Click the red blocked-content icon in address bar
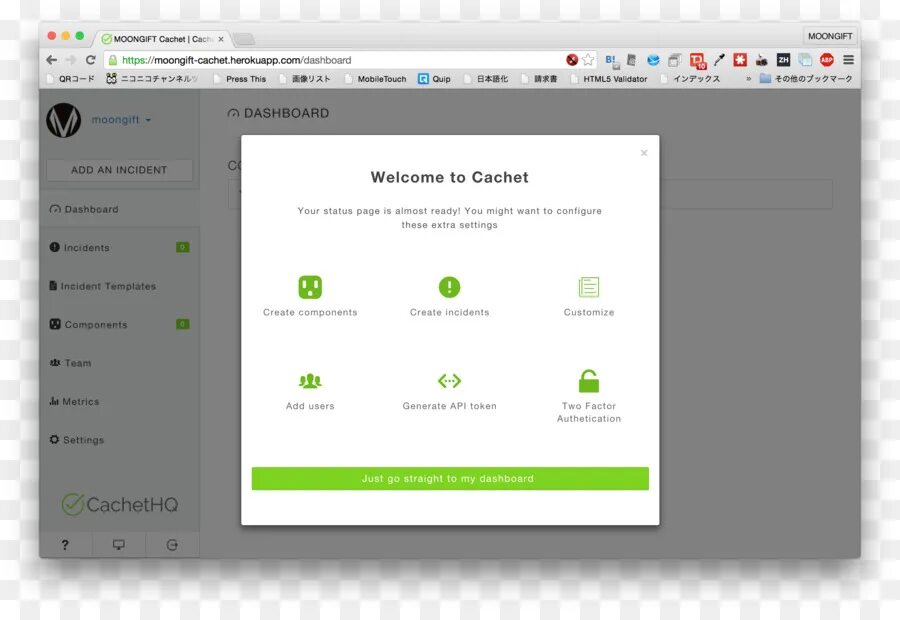This screenshot has height=620, width=900. [572, 60]
